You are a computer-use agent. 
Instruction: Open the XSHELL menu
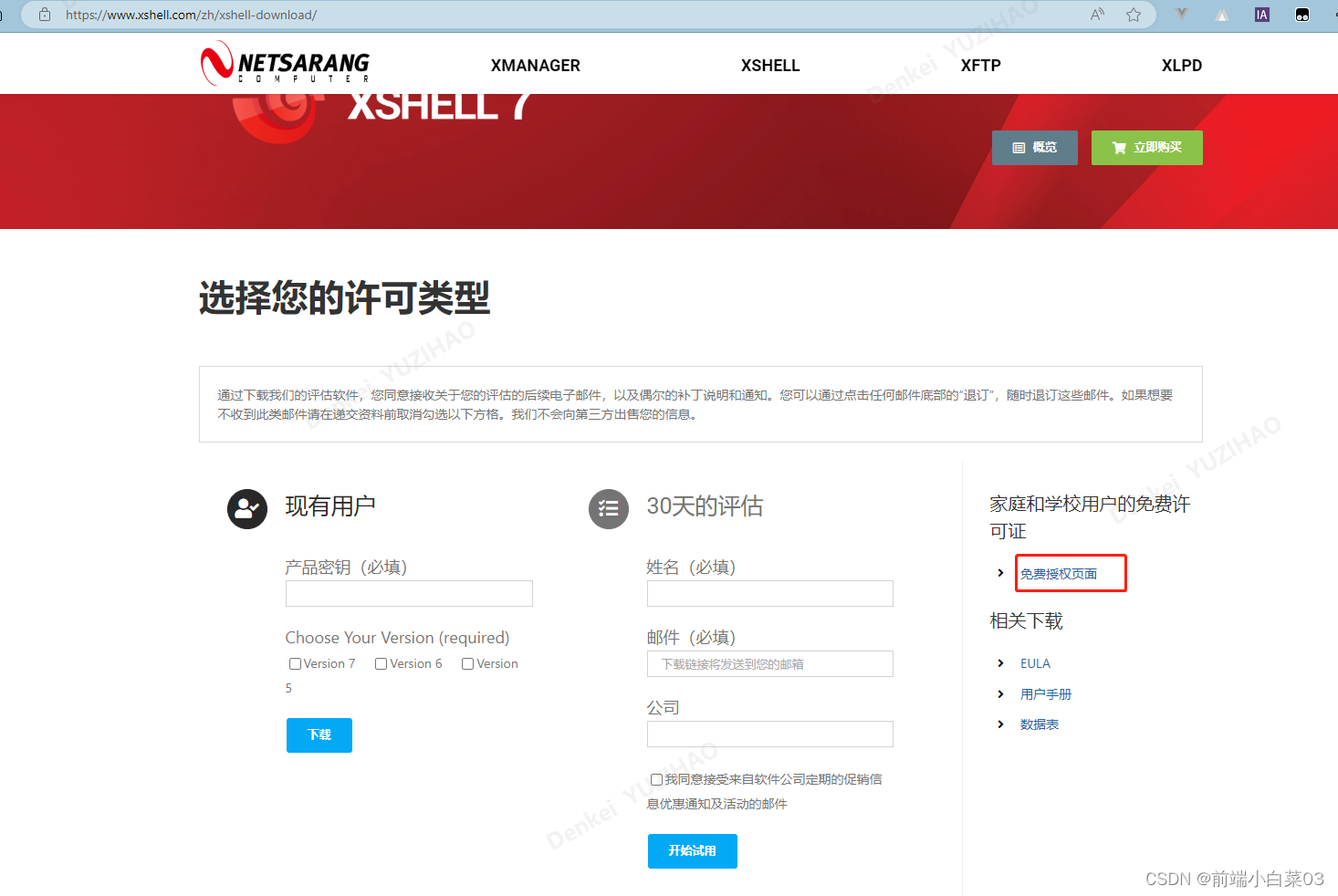770,66
